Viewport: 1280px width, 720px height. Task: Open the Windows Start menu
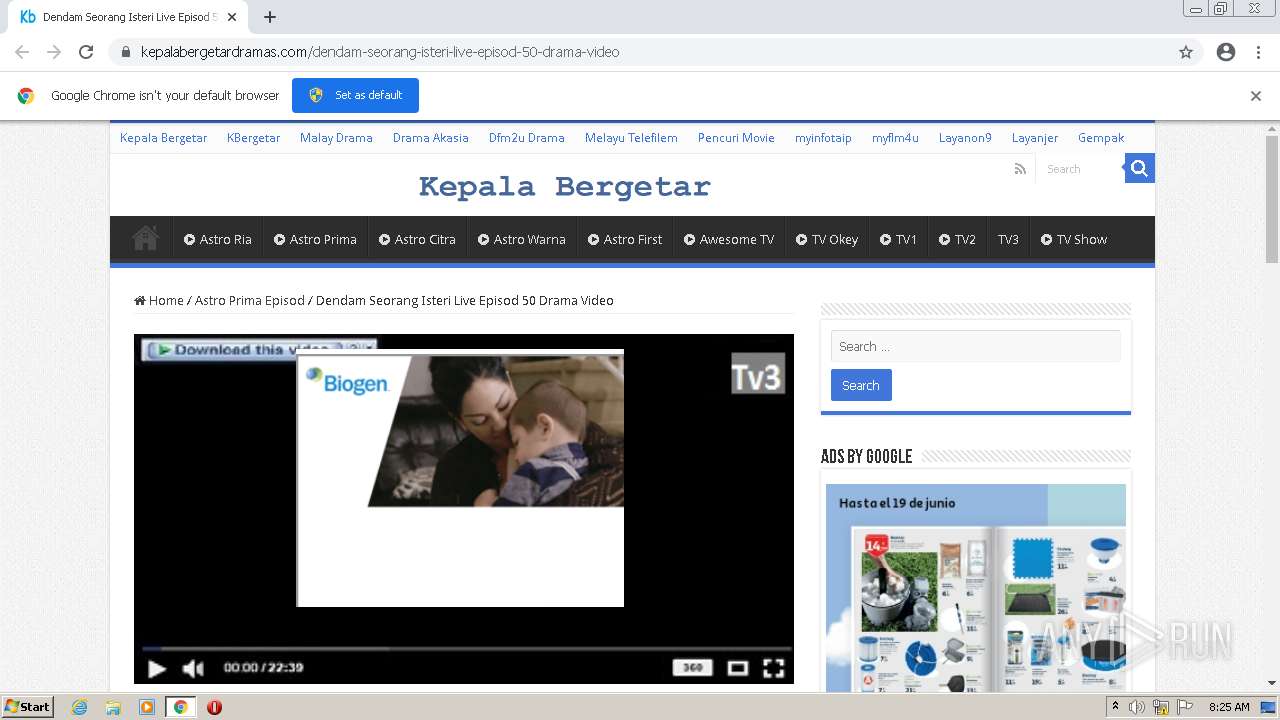click(x=28, y=706)
